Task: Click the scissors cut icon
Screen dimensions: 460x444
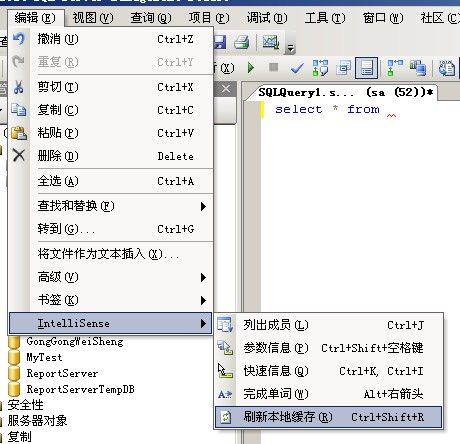Action: point(19,87)
